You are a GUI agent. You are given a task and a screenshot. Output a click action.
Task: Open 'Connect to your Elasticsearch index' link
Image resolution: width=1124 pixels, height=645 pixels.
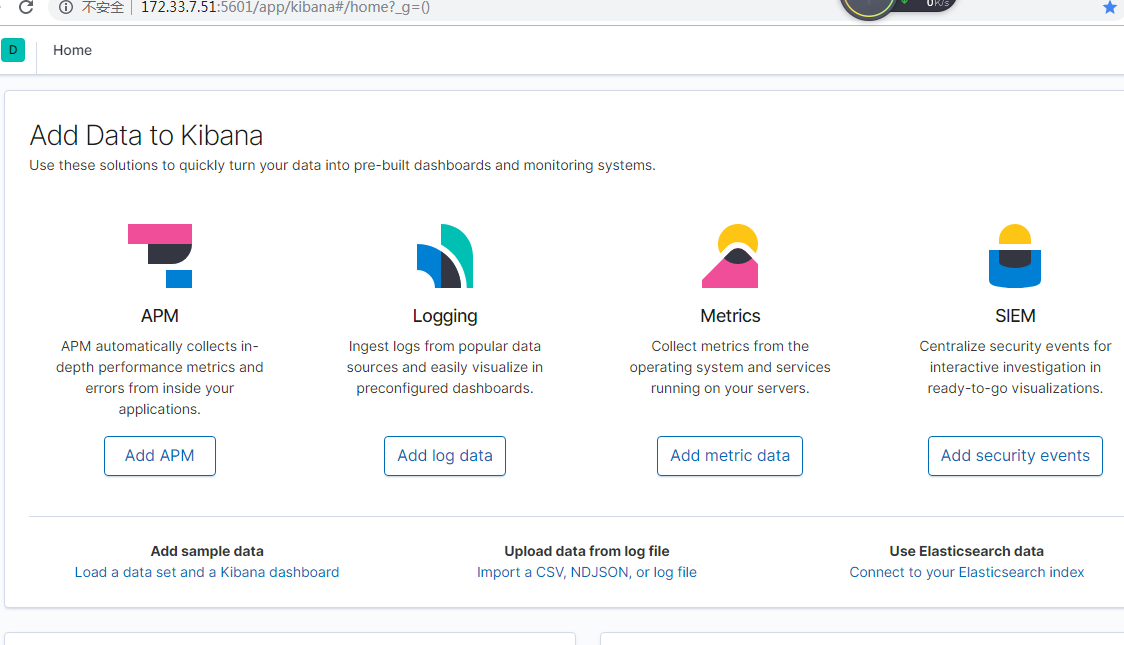[x=967, y=572]
